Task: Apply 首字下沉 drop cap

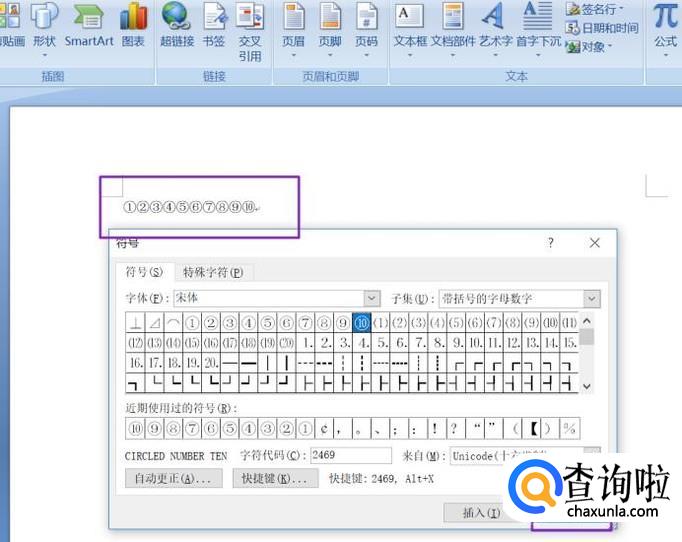Action: 538,29
